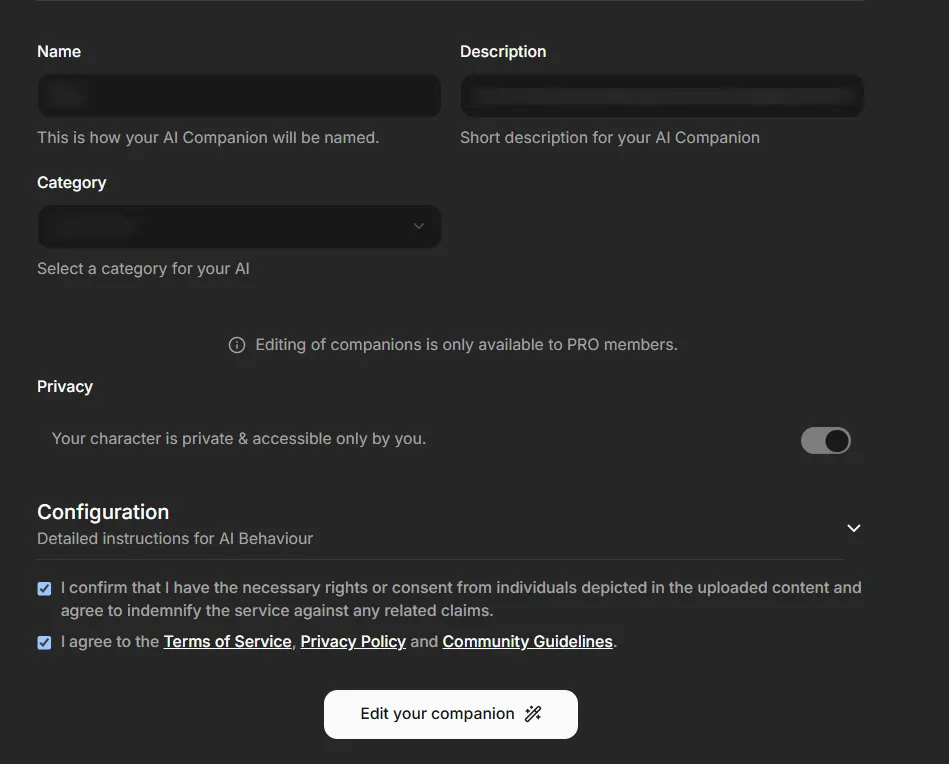Click the magic wand icon in Edit button

click(533, 714)
